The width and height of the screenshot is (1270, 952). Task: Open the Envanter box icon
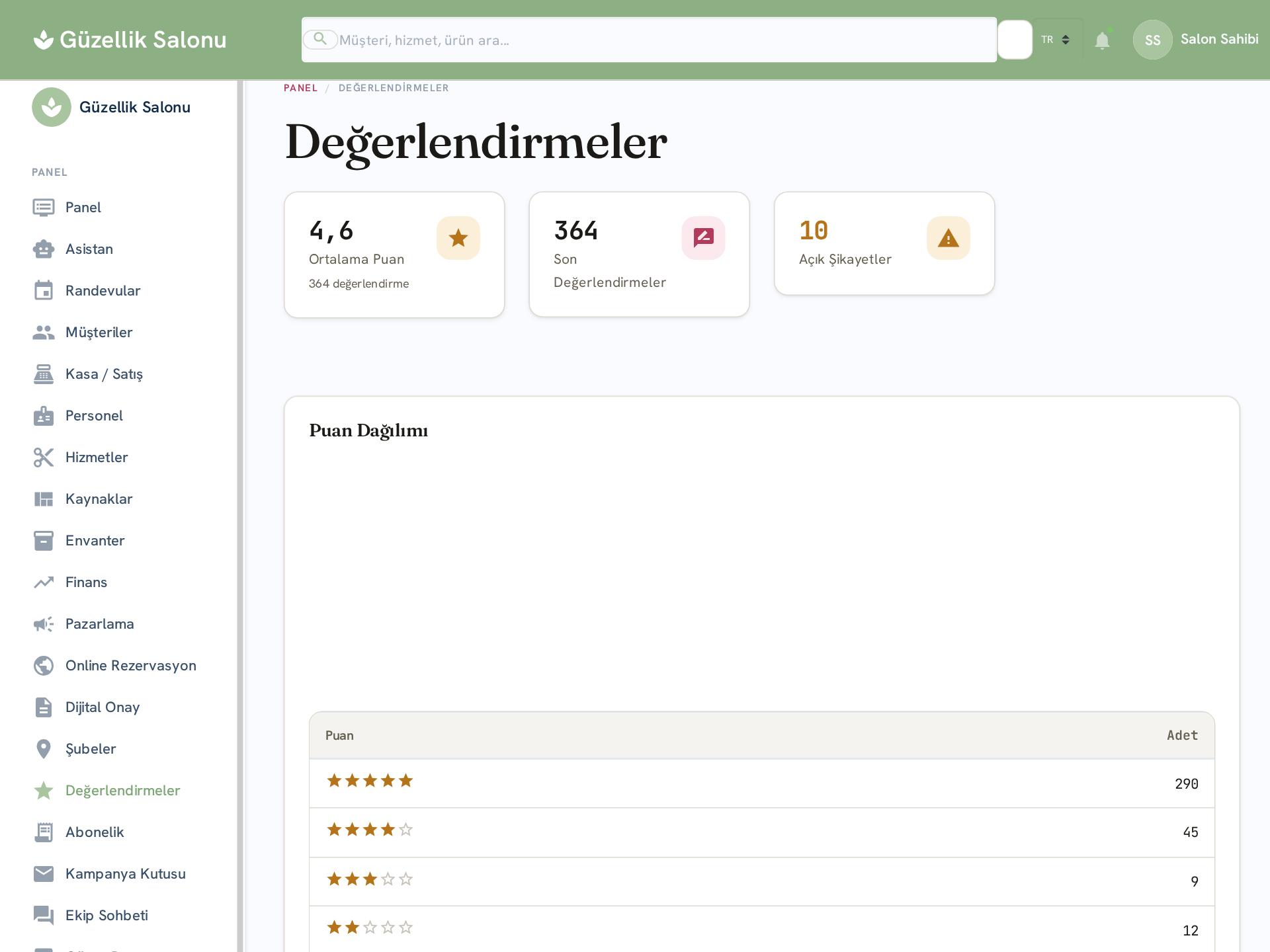(44, 541)
